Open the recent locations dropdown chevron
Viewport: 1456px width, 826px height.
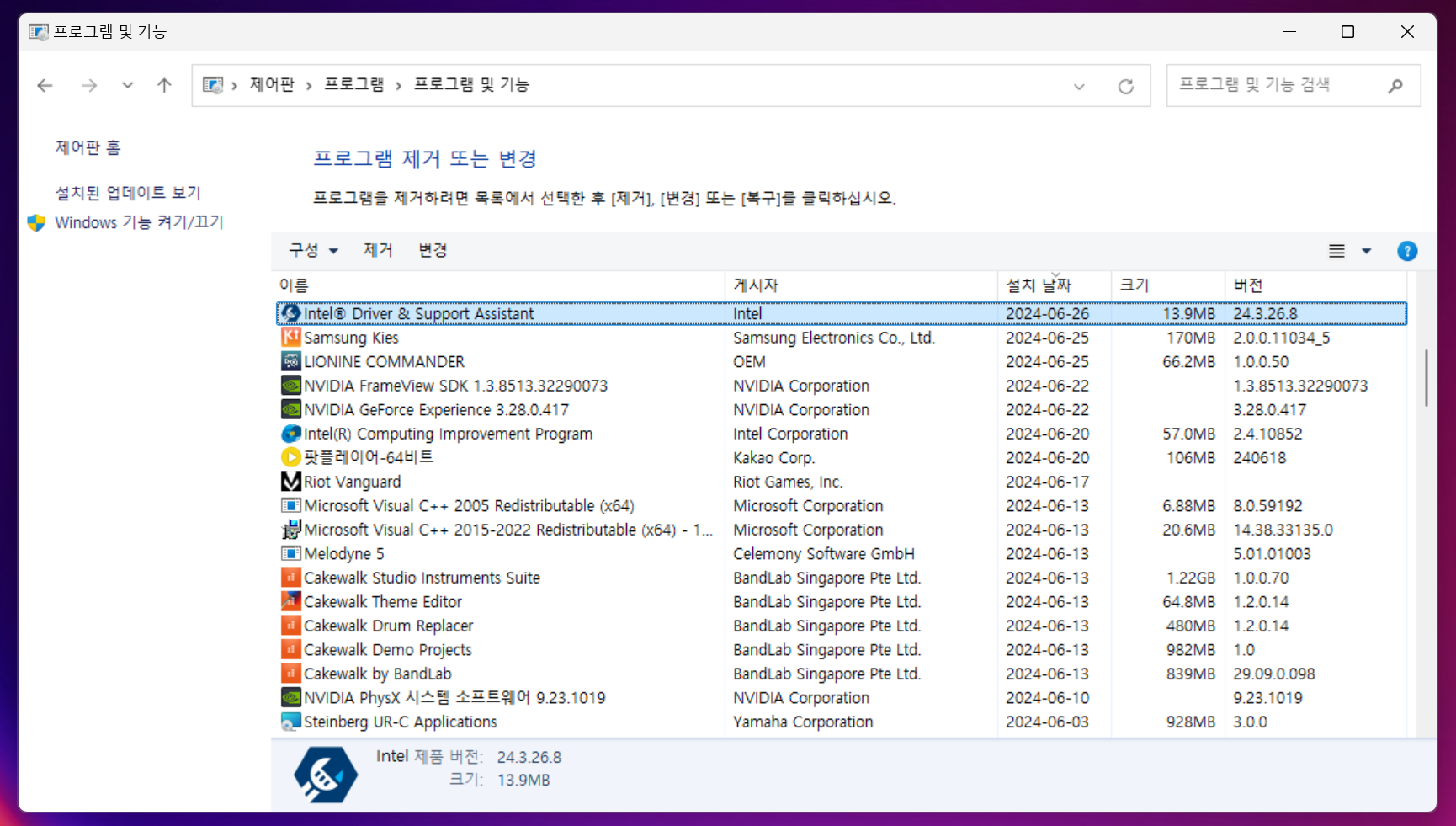(x=127, y=85)
